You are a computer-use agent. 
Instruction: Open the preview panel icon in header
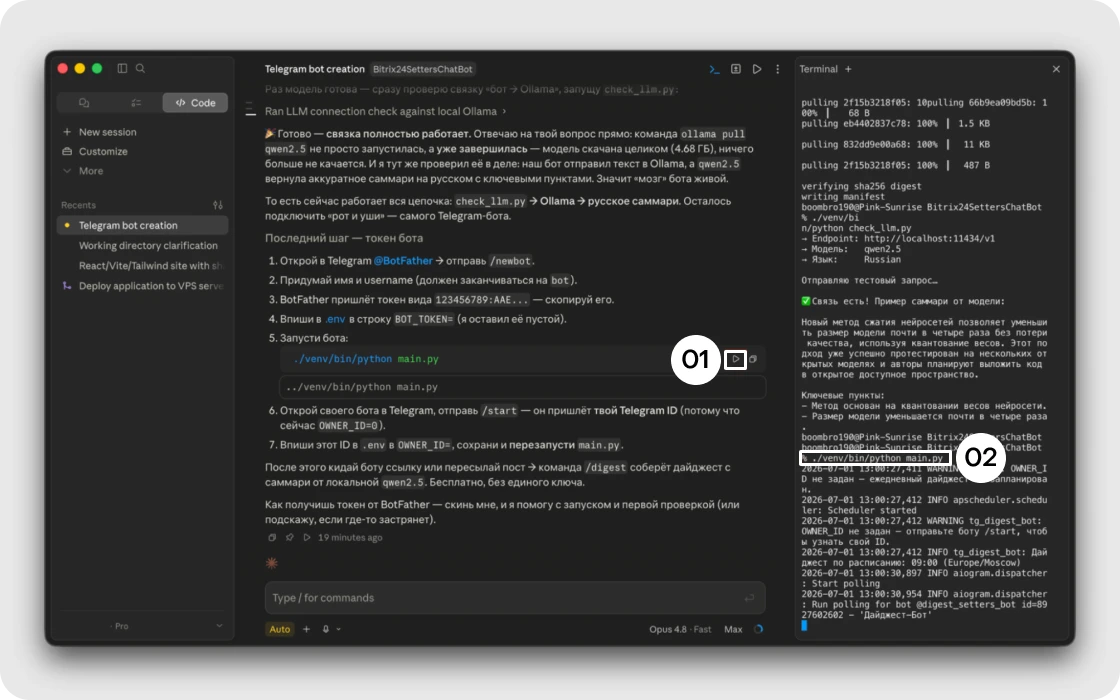click(x=736, y=69)
